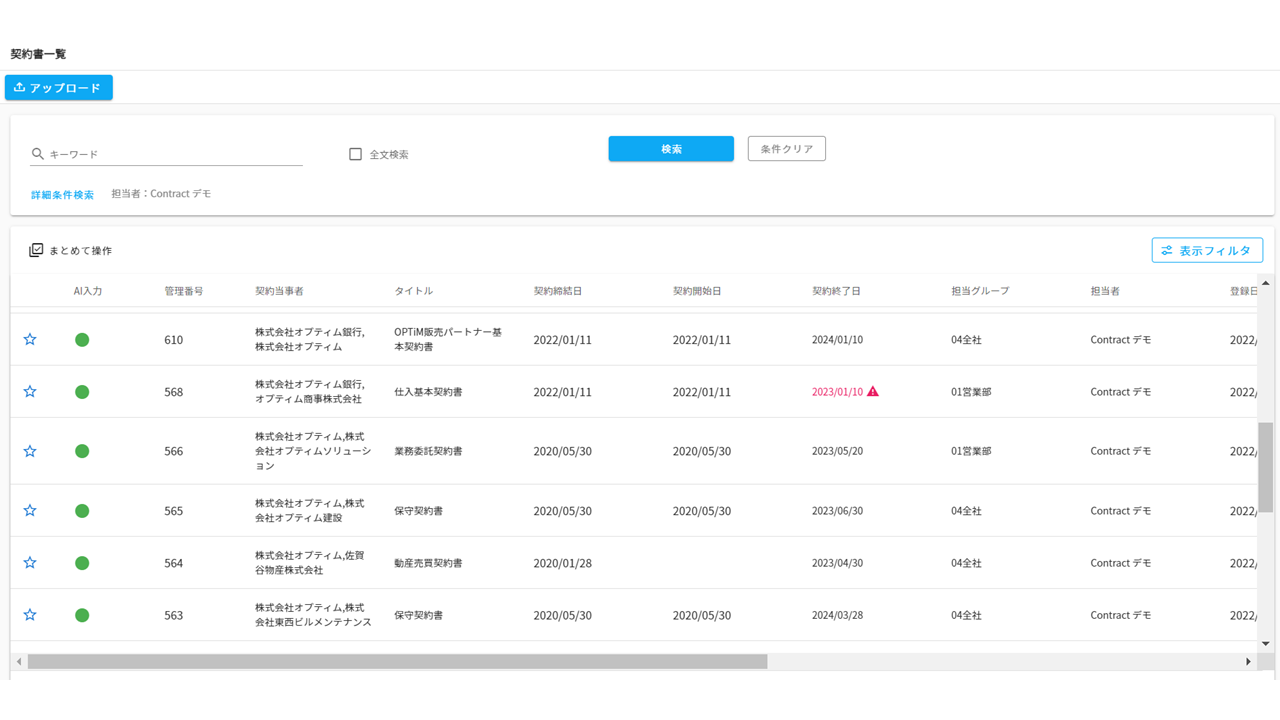
Task: Click the キーワード search input field
Action: 175,154
